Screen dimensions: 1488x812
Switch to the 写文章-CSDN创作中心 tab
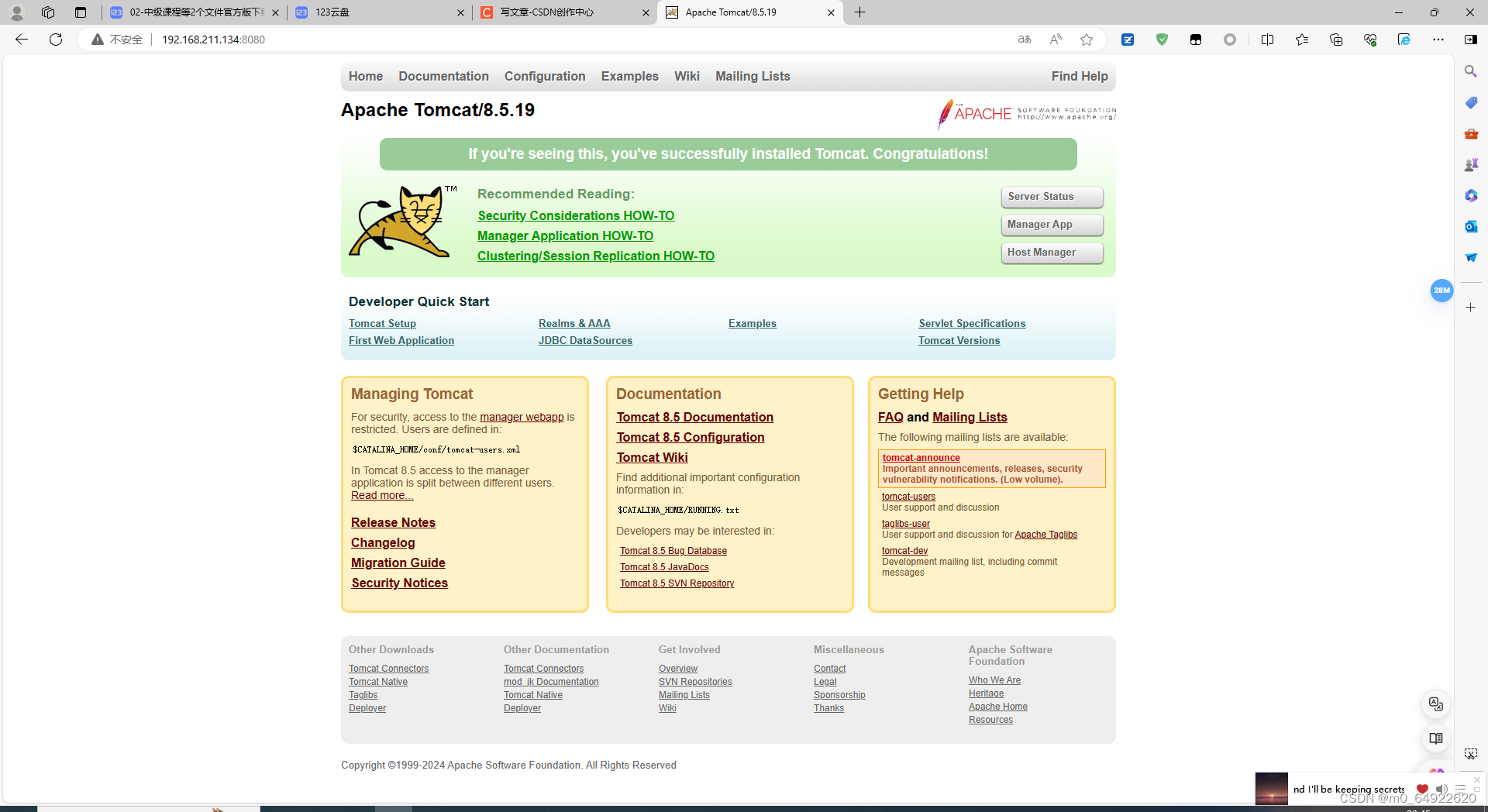point(565,12)
